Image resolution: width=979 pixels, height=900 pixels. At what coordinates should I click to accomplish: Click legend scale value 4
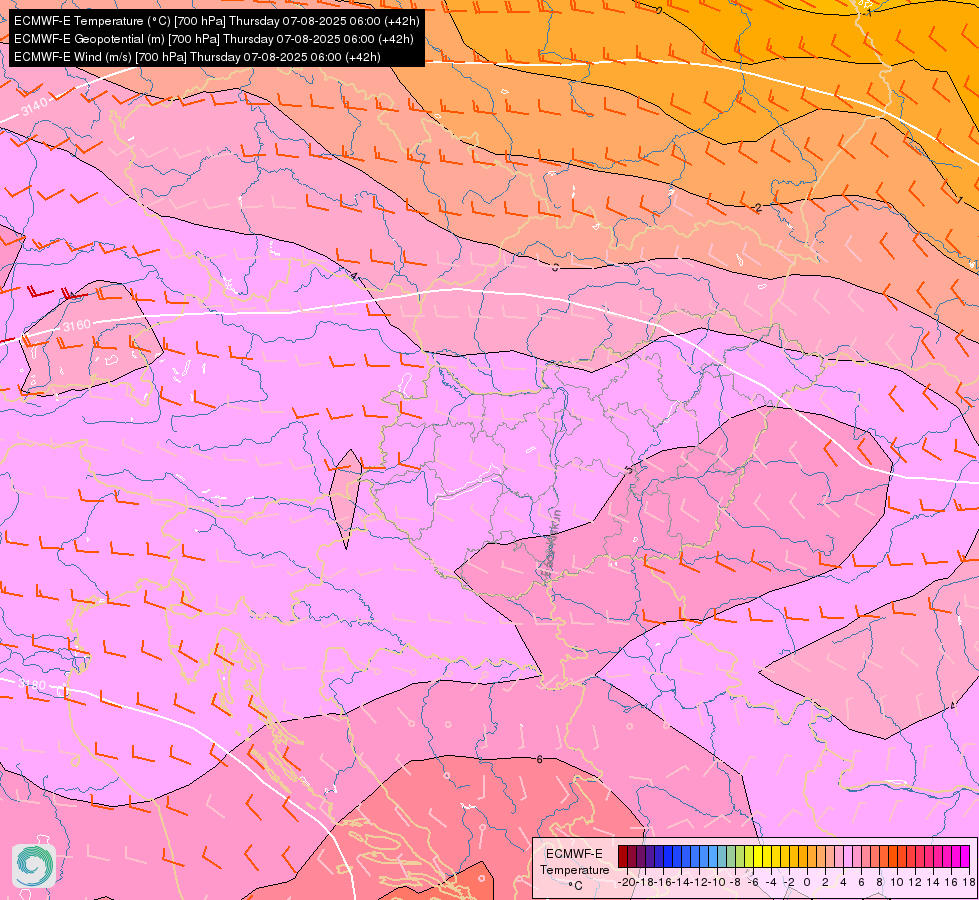[843, 882]
